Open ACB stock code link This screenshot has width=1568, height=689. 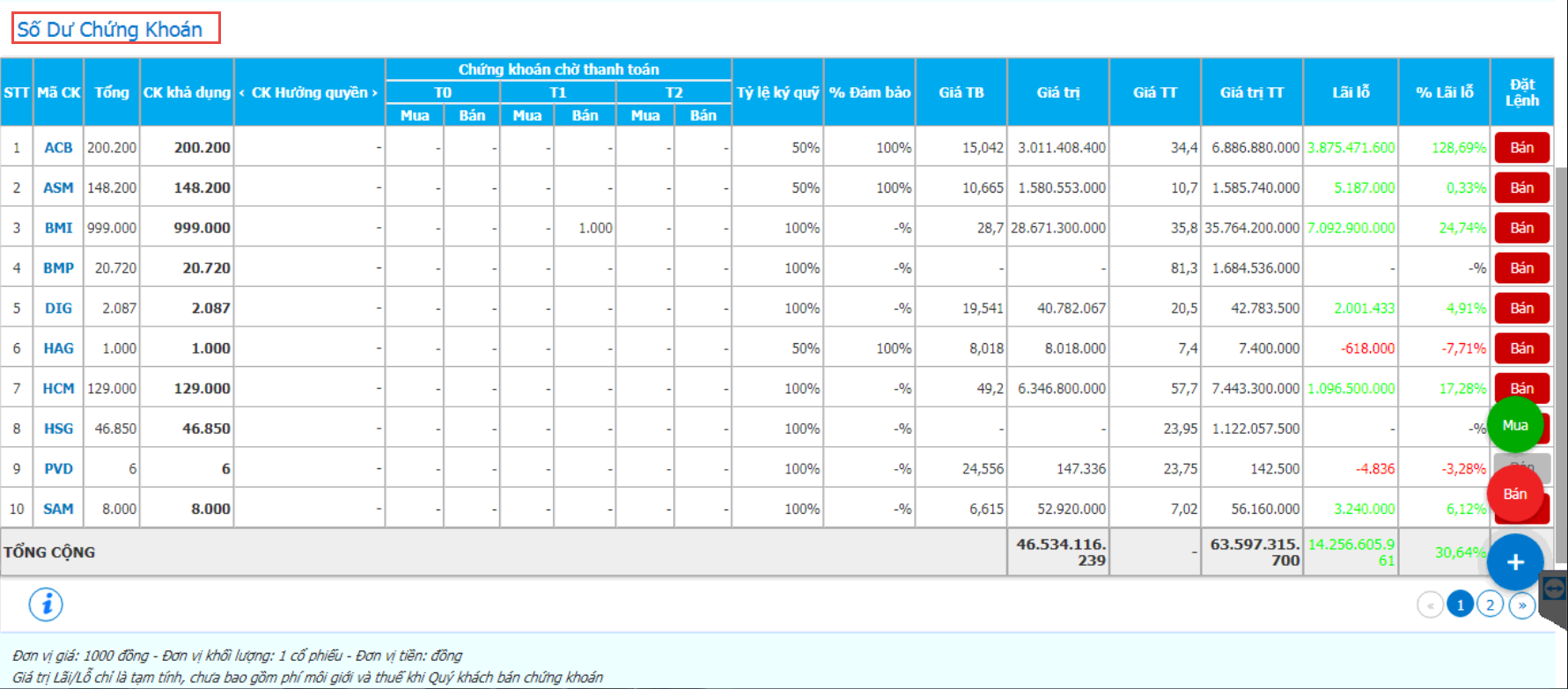click(x=58, y=148)
